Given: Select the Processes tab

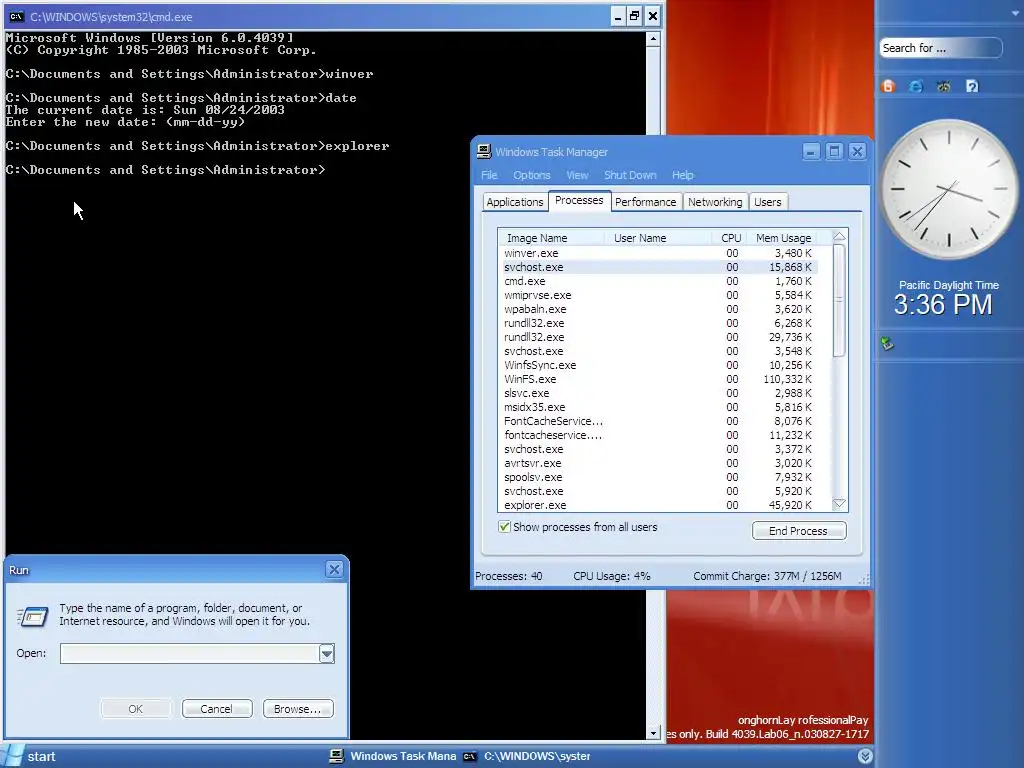Looking at the screenshot, I should (x=579, y=200).
